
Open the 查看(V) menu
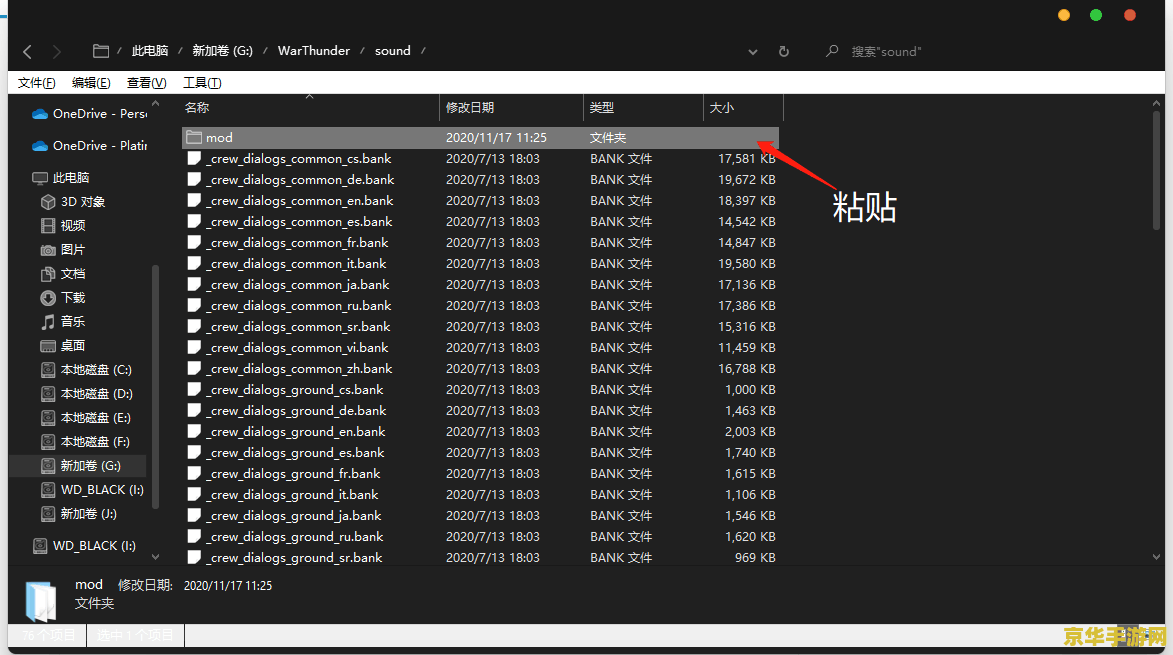click(x=146, y=83)
